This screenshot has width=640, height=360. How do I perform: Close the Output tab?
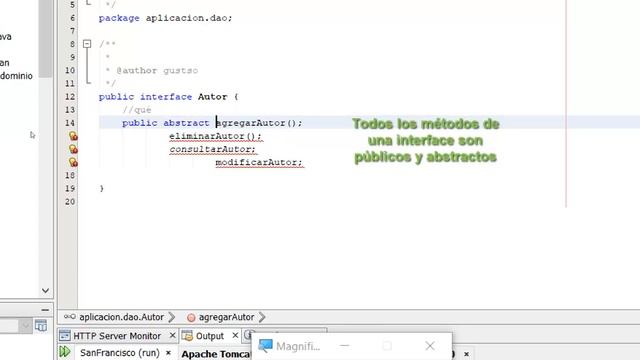[235, 336]
